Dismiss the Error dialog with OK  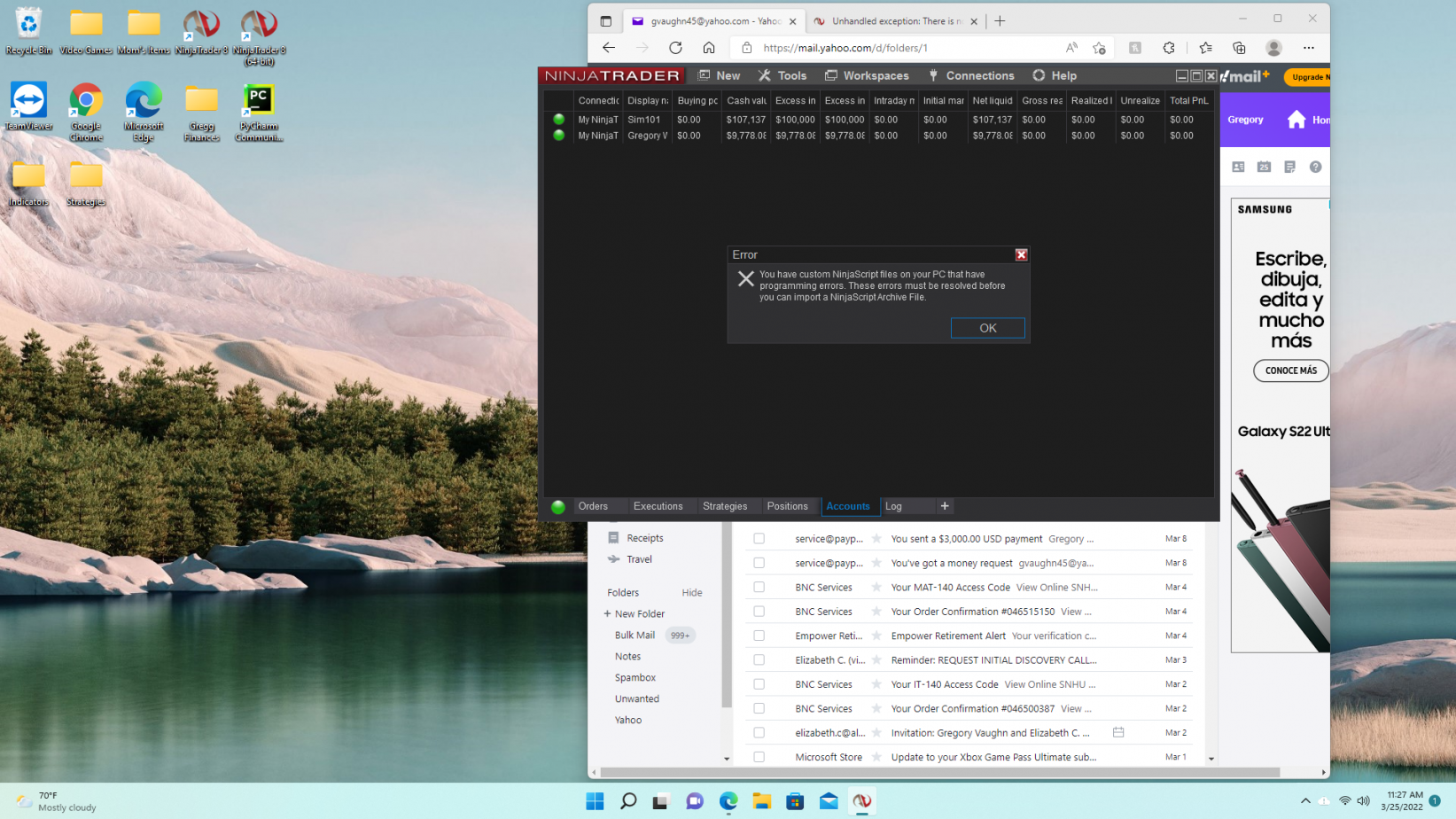pyautogui.click(x=987, y=328)
